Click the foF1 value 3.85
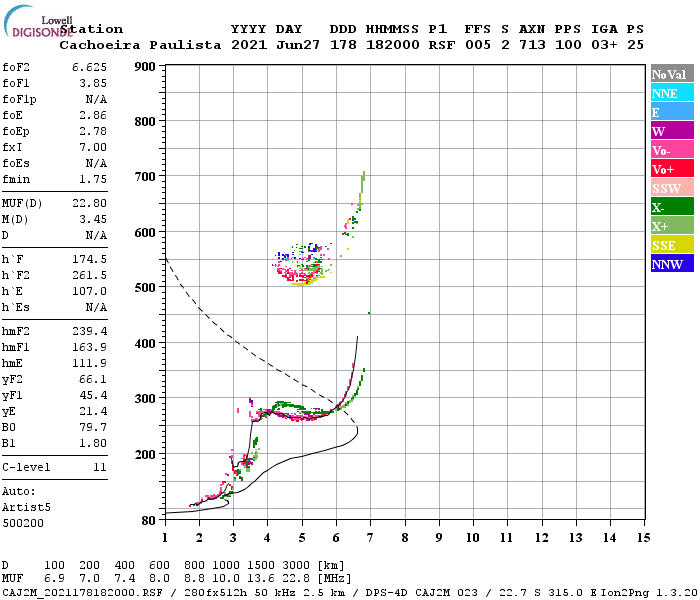700x600 pixels. 93,83
